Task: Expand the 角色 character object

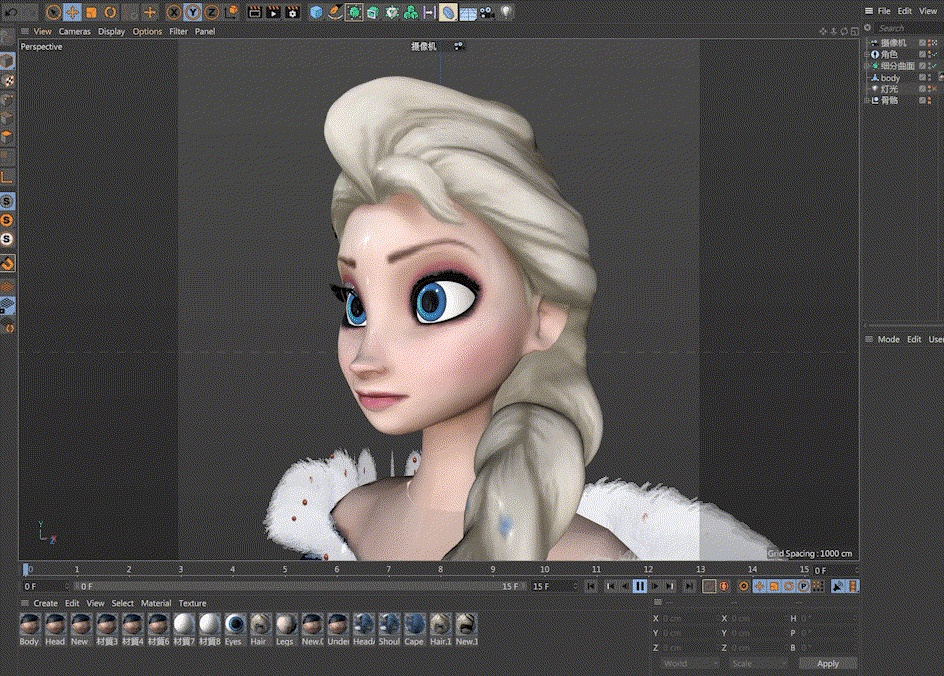Action: tap(868, 54)
